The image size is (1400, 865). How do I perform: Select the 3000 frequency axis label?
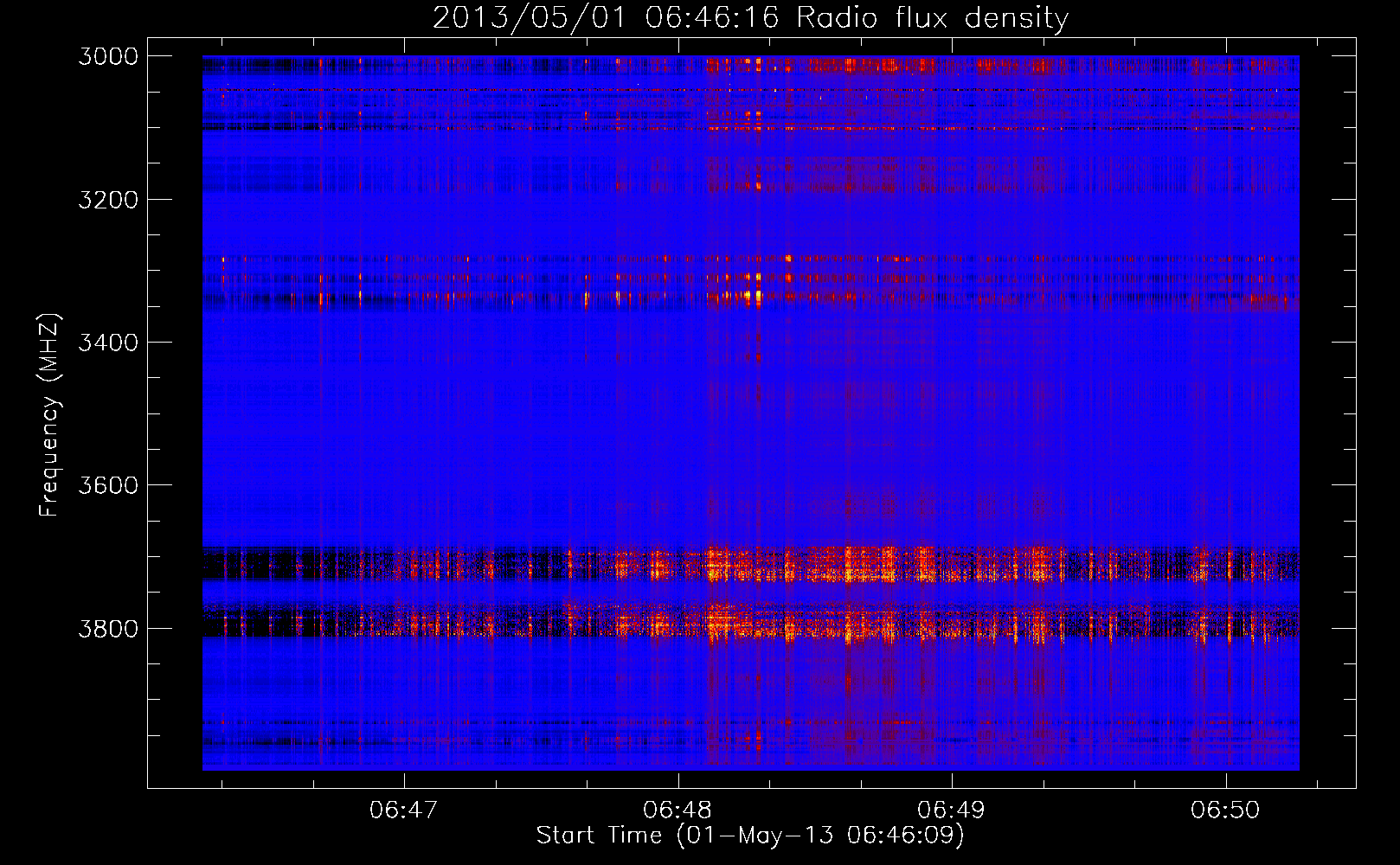coord(108,57)
